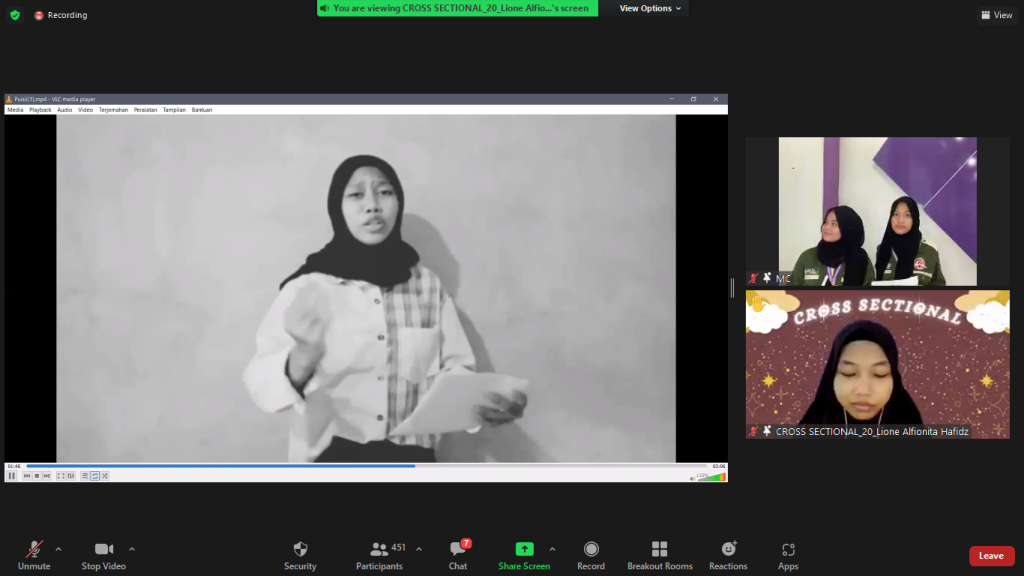Click the green Share Screen icon

coord(524,549)
